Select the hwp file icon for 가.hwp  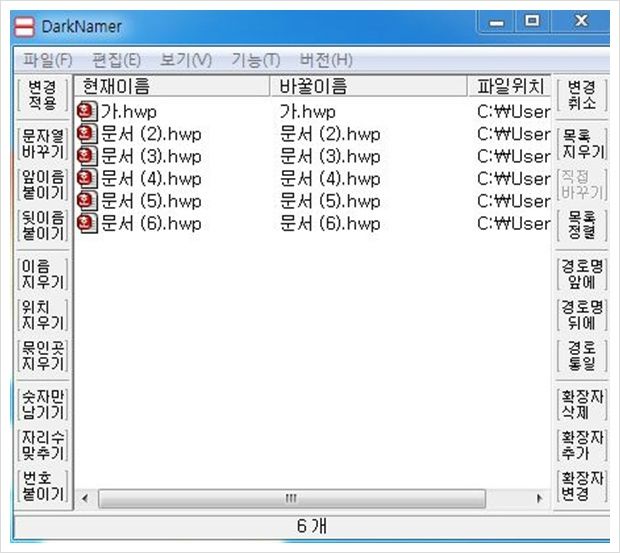pos(87,111)
